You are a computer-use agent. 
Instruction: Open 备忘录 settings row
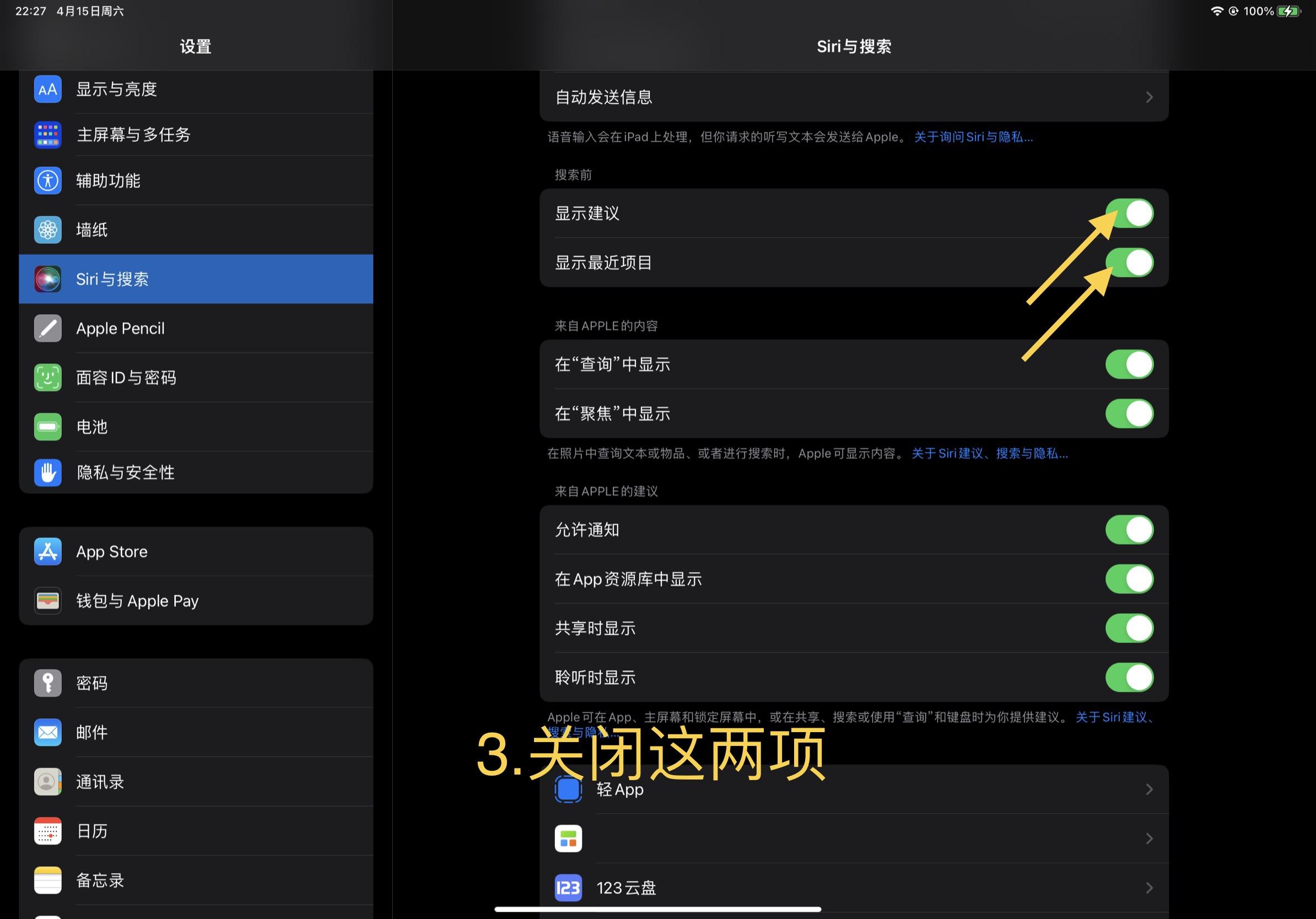(196, 880)
